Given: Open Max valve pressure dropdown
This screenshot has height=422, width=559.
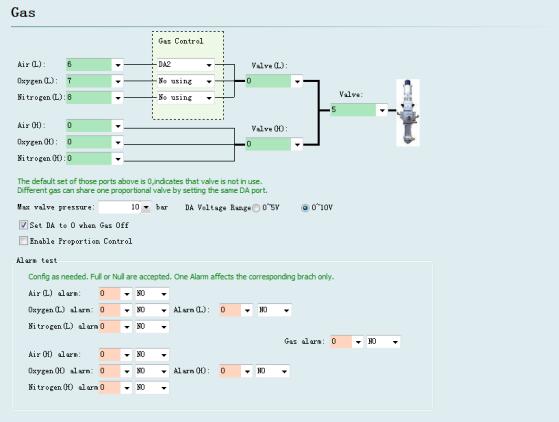Looking at the screenshot, I should [x=146, y=207].
